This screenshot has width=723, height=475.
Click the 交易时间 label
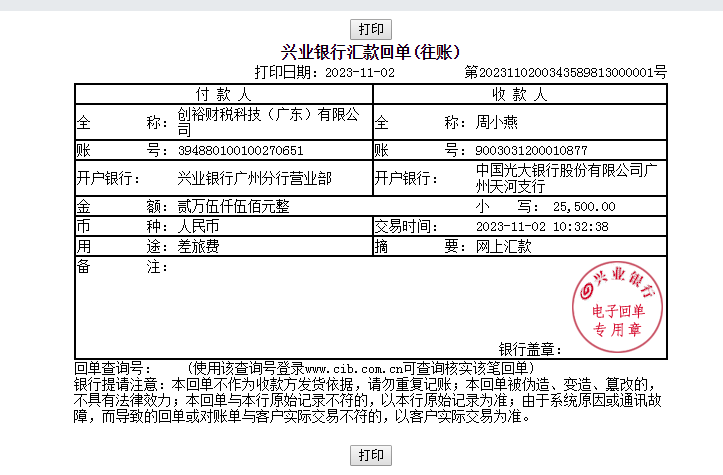click(406, 226)
